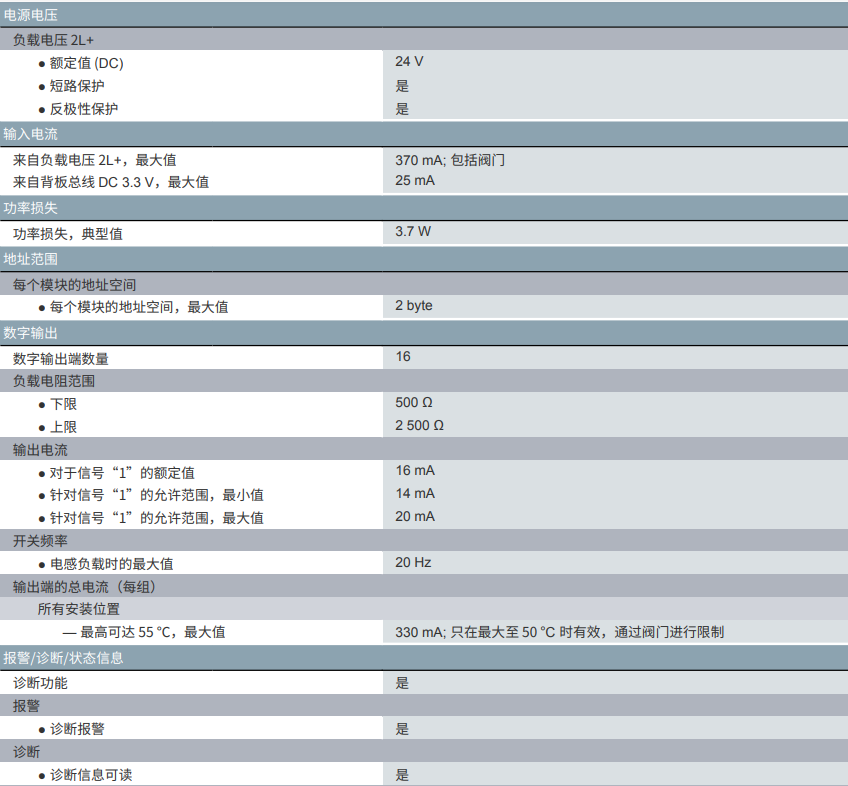Click 来自负载电压 2L+，最大值 label
Screen dimensions: 848x786
(x=95, y=160)
